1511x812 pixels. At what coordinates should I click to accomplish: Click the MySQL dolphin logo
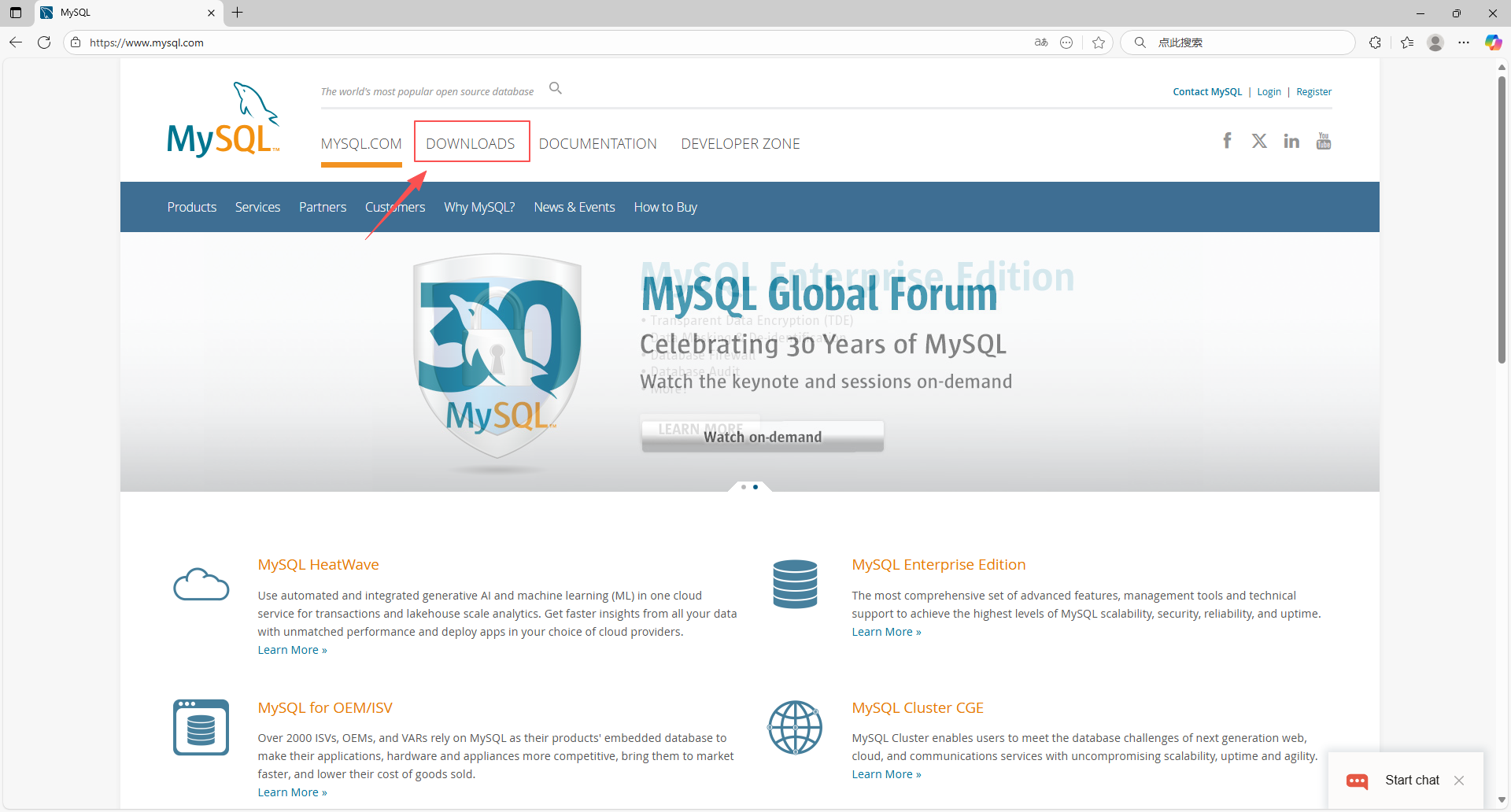coord(223,119)
